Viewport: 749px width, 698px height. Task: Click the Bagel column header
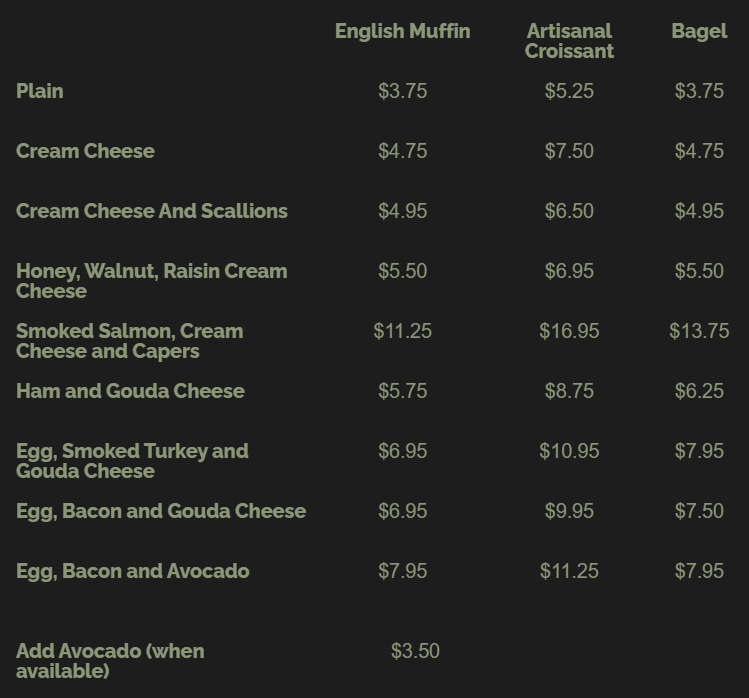pyautogui.click(x=699, y=31)
